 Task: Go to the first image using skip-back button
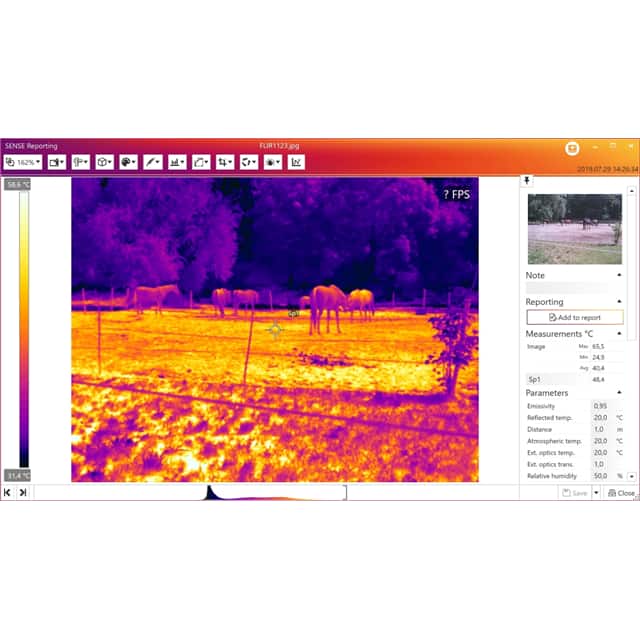[8, 493]
